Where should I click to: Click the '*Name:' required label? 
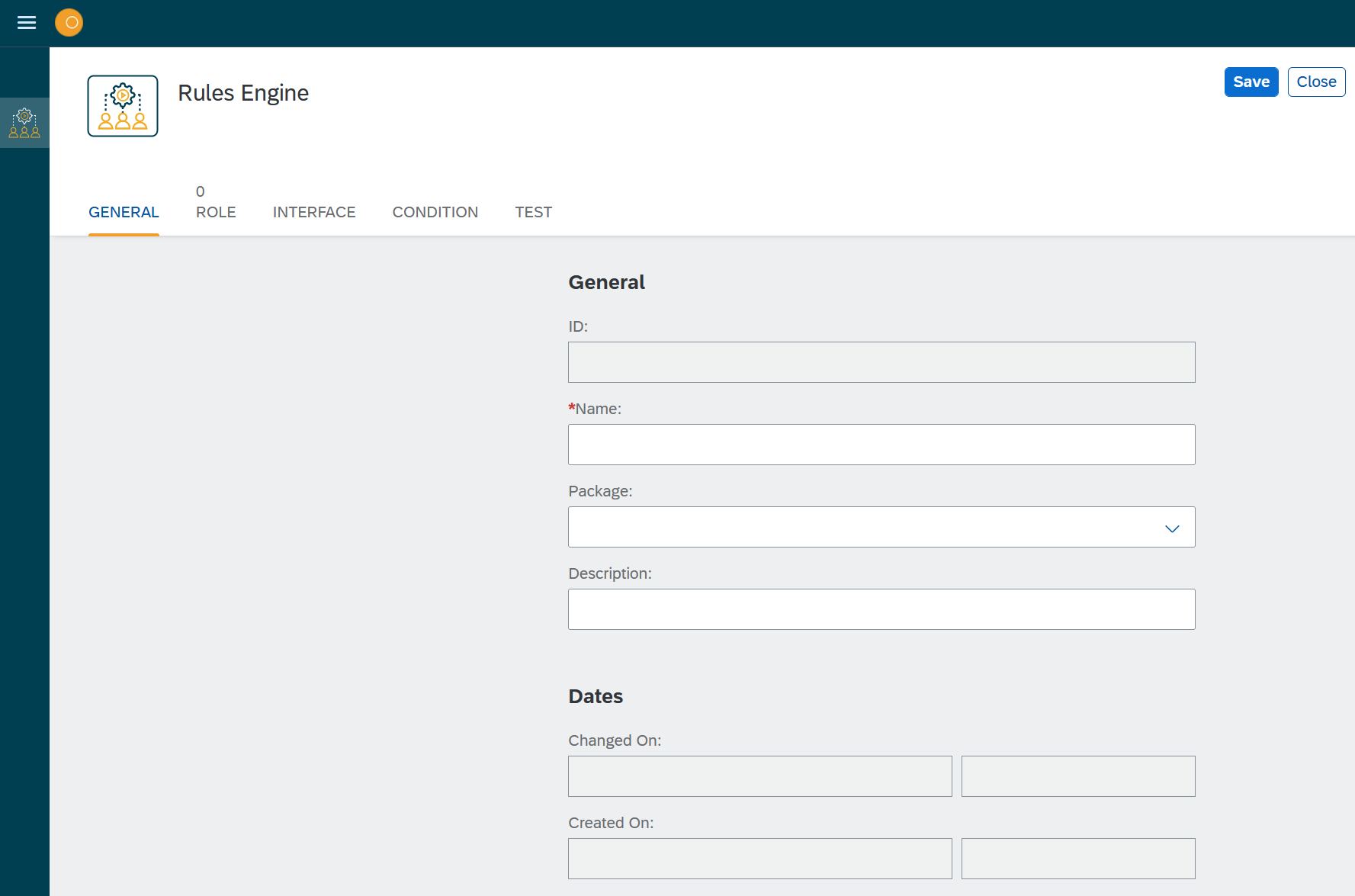pos(595,409)
